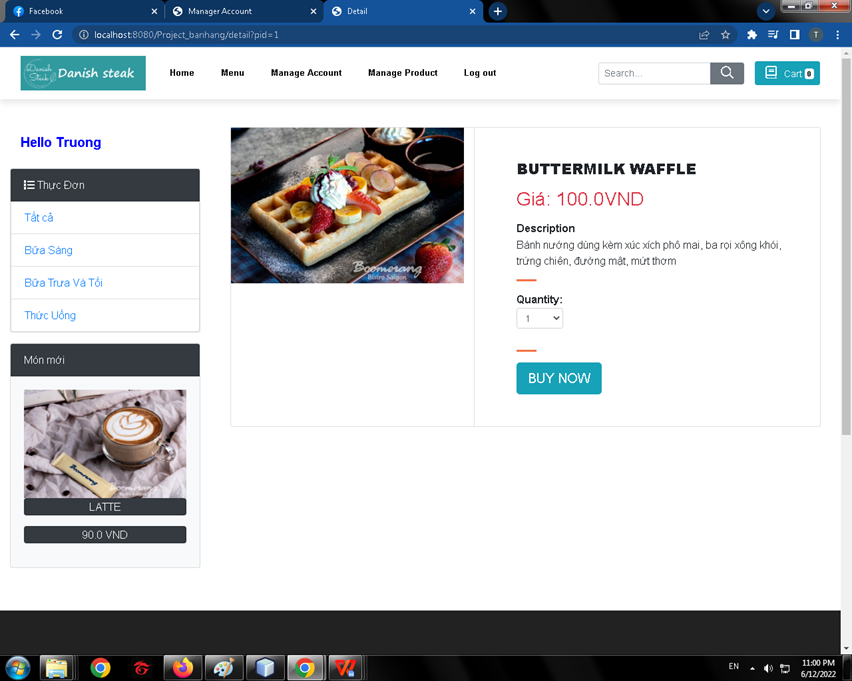Toggle the browser side panel icon
The height and width of the screenshot is (681, 852).
(794, 35)
